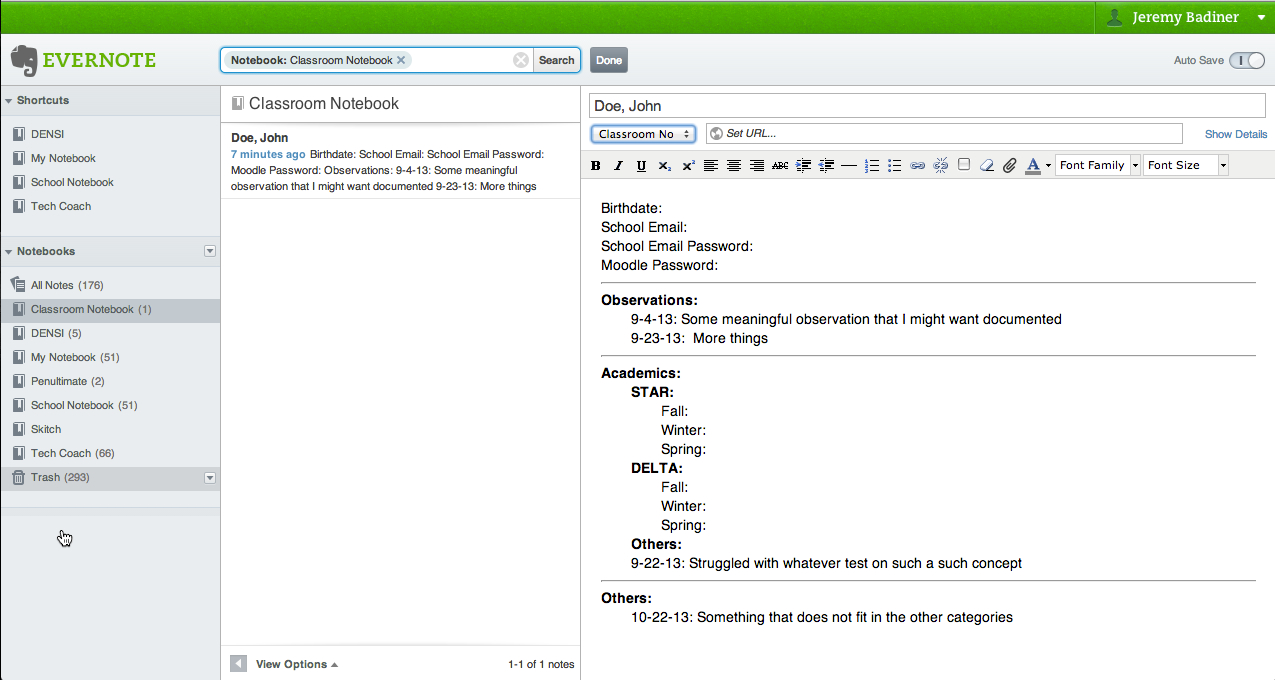Open the font color dropdown arrow
This screenshot has height=680, width=1275.
1048,166
